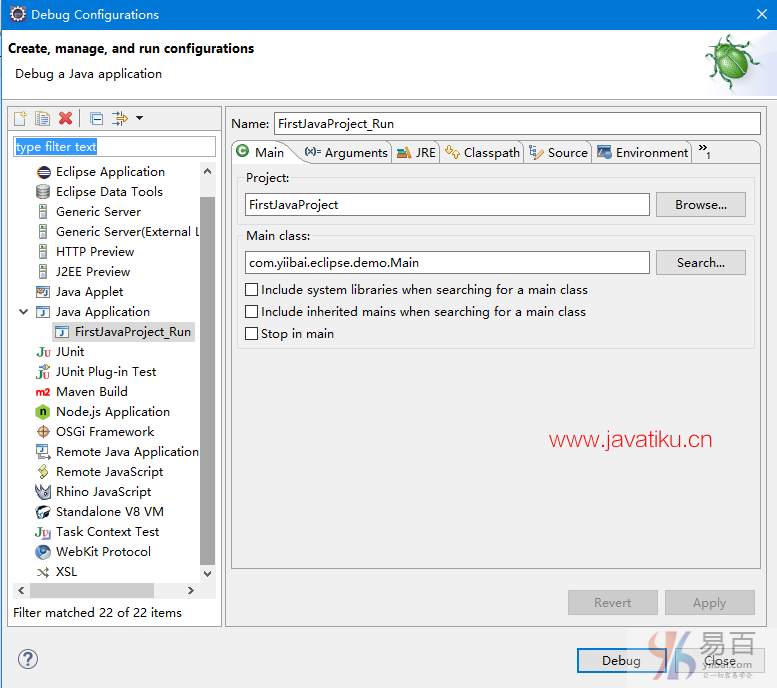Screen dimensions: 777x688
Task: Show hidden tabs via chevron overflow
Action: [704, 150]
